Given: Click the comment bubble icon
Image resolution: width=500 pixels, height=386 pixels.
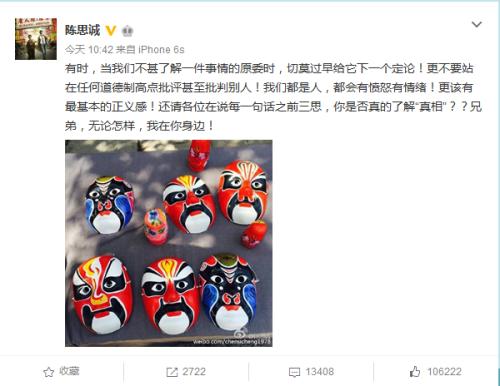Looking at the screenshot, I should pyautogui.click(x=294, y=372).
